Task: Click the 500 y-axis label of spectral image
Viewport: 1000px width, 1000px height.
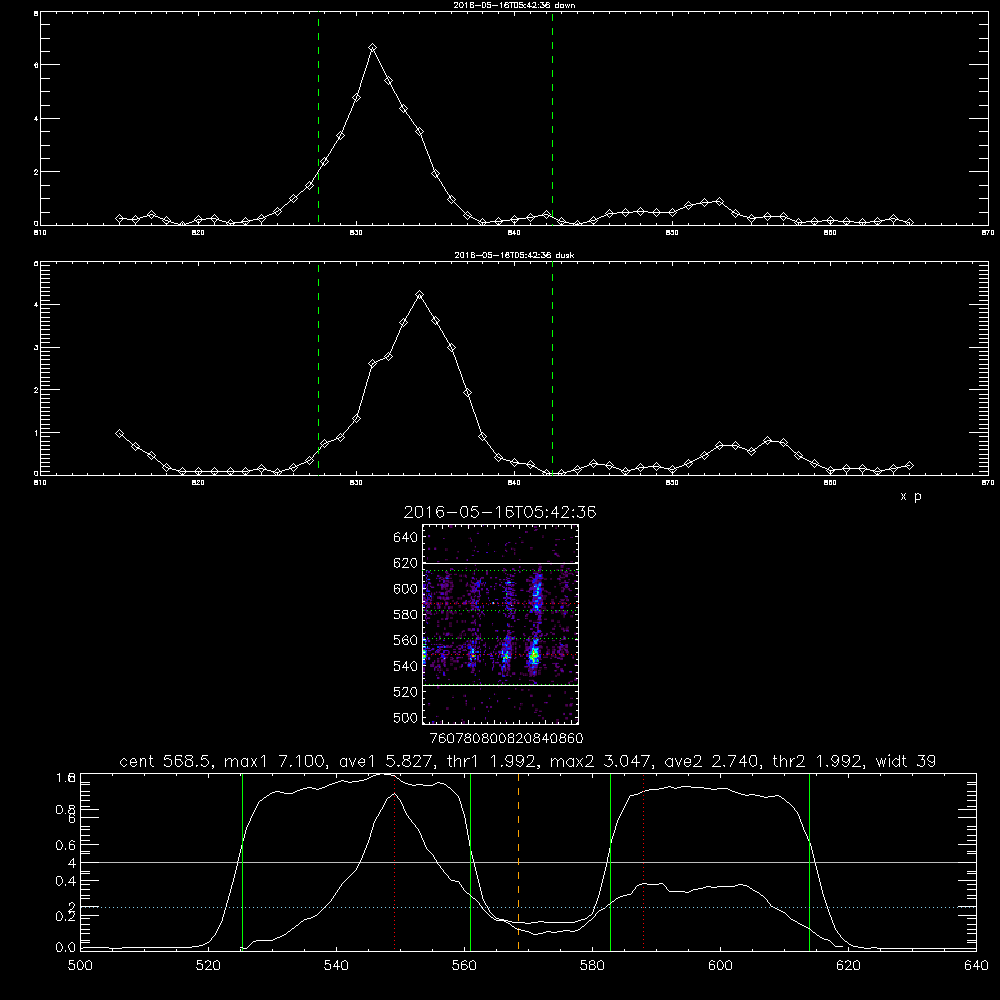Action: tap(406, 717)
